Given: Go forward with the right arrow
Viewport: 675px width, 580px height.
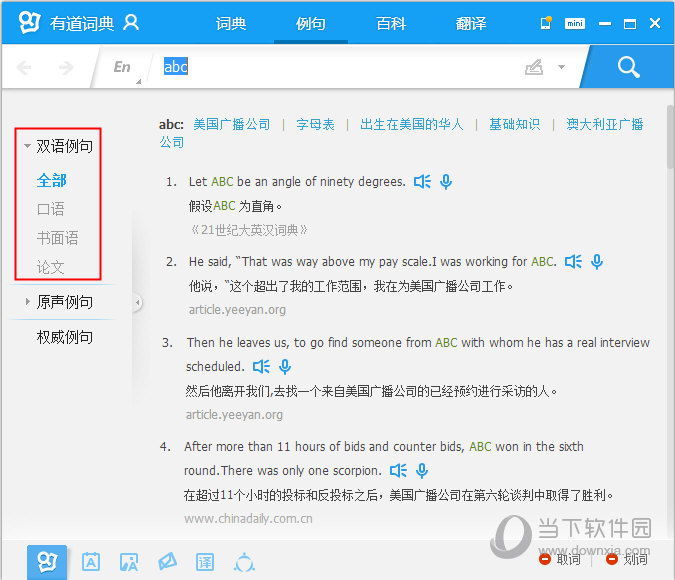Looking at the screenshot, I should click(66, 68).
